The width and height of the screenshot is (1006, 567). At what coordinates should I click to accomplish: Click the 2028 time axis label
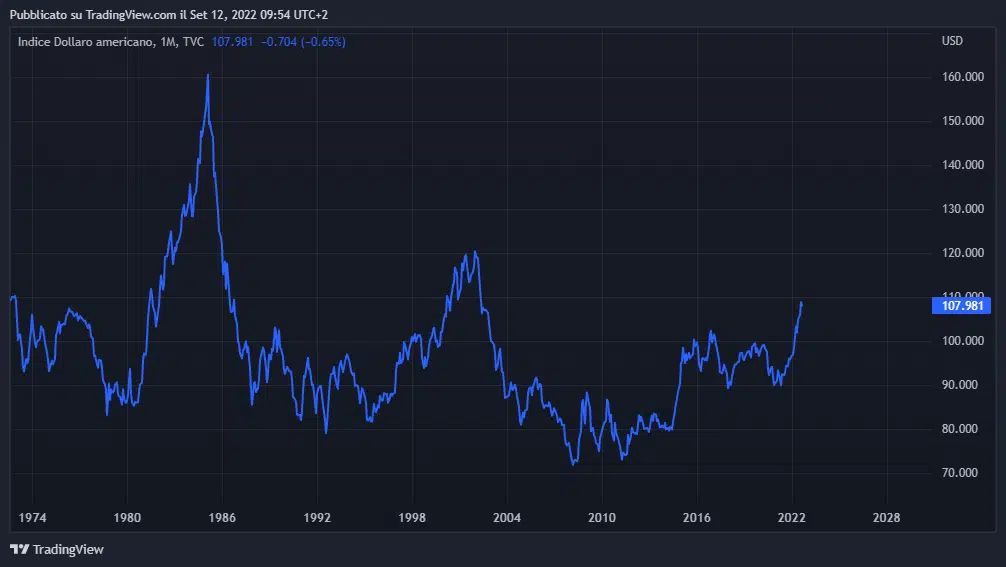(886, 518)
